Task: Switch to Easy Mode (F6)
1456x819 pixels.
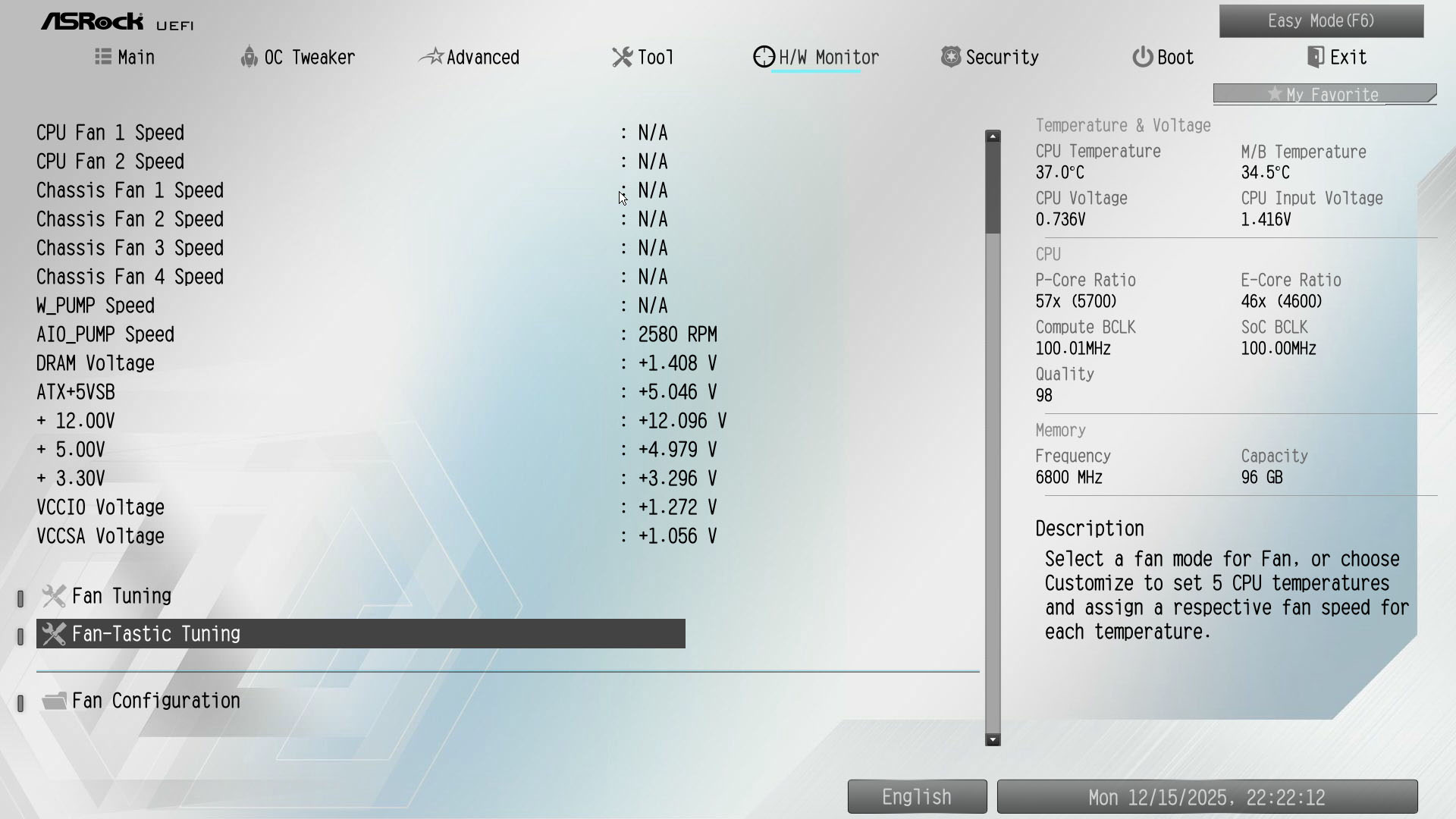Action: click(1321, 21)
